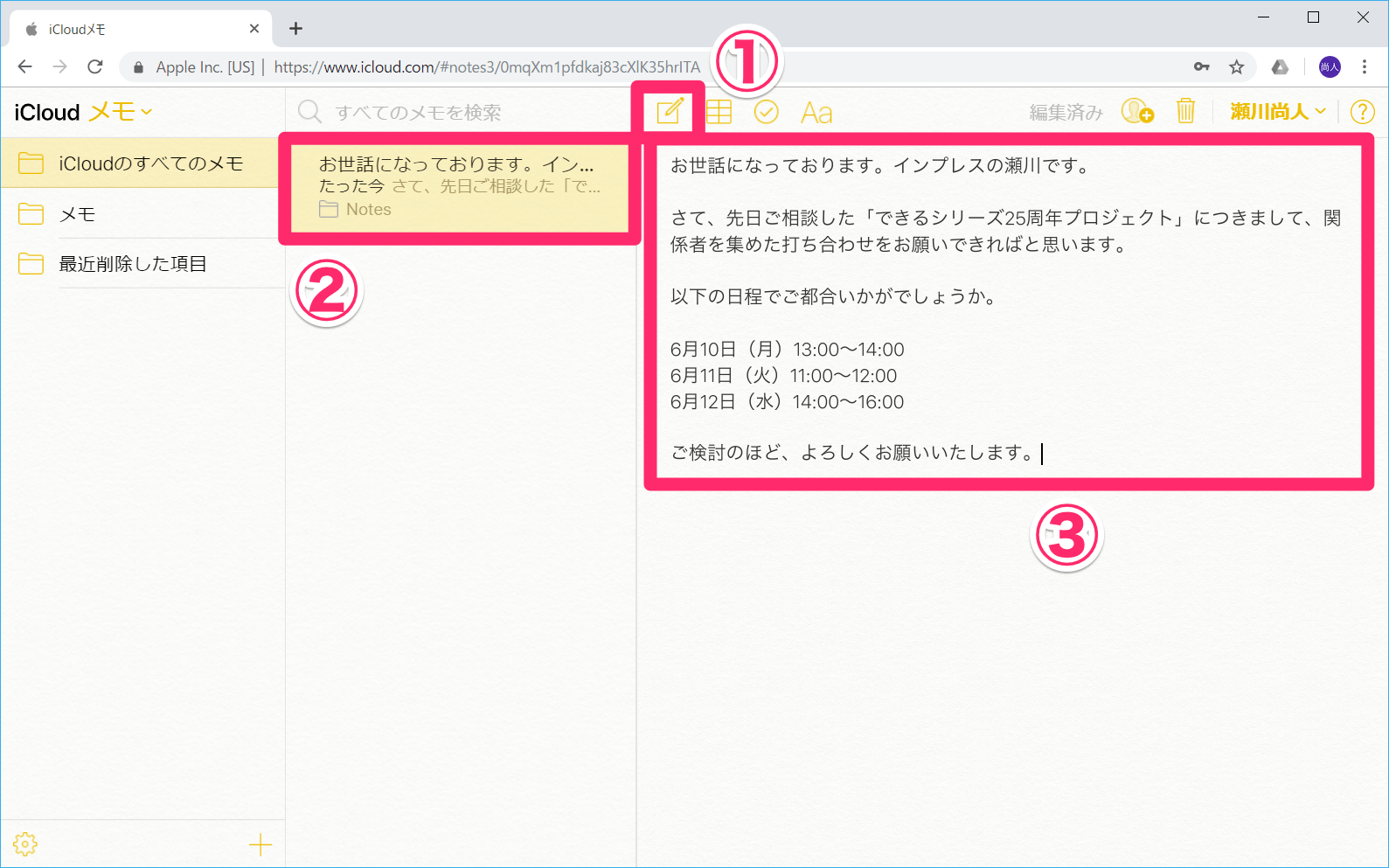The height and width of the screenshot is (868, 1389).
Task: Open the Chrome profile avatar
Action: pos(1330,66)
